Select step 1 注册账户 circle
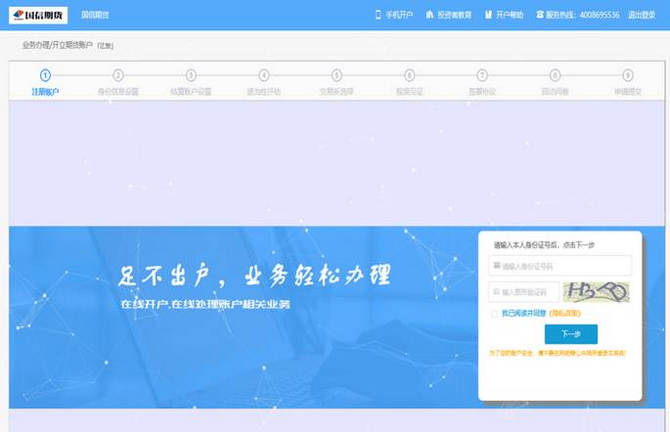Viewport: 670px width, 432px height. point(45,75)
